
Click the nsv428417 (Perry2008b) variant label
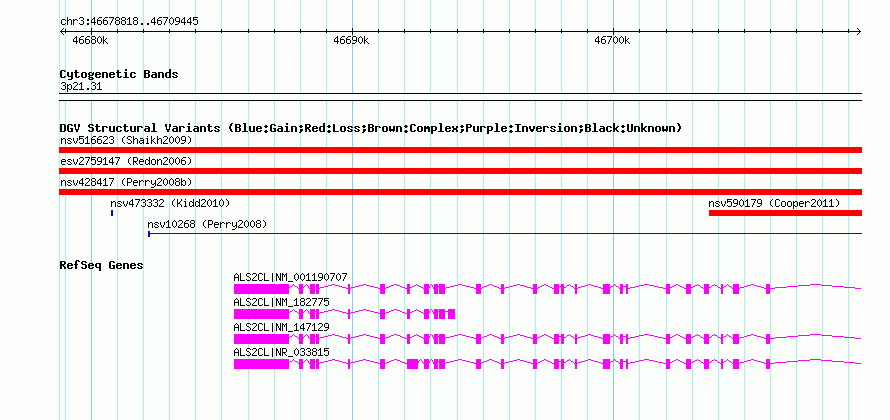click(126, 182)
